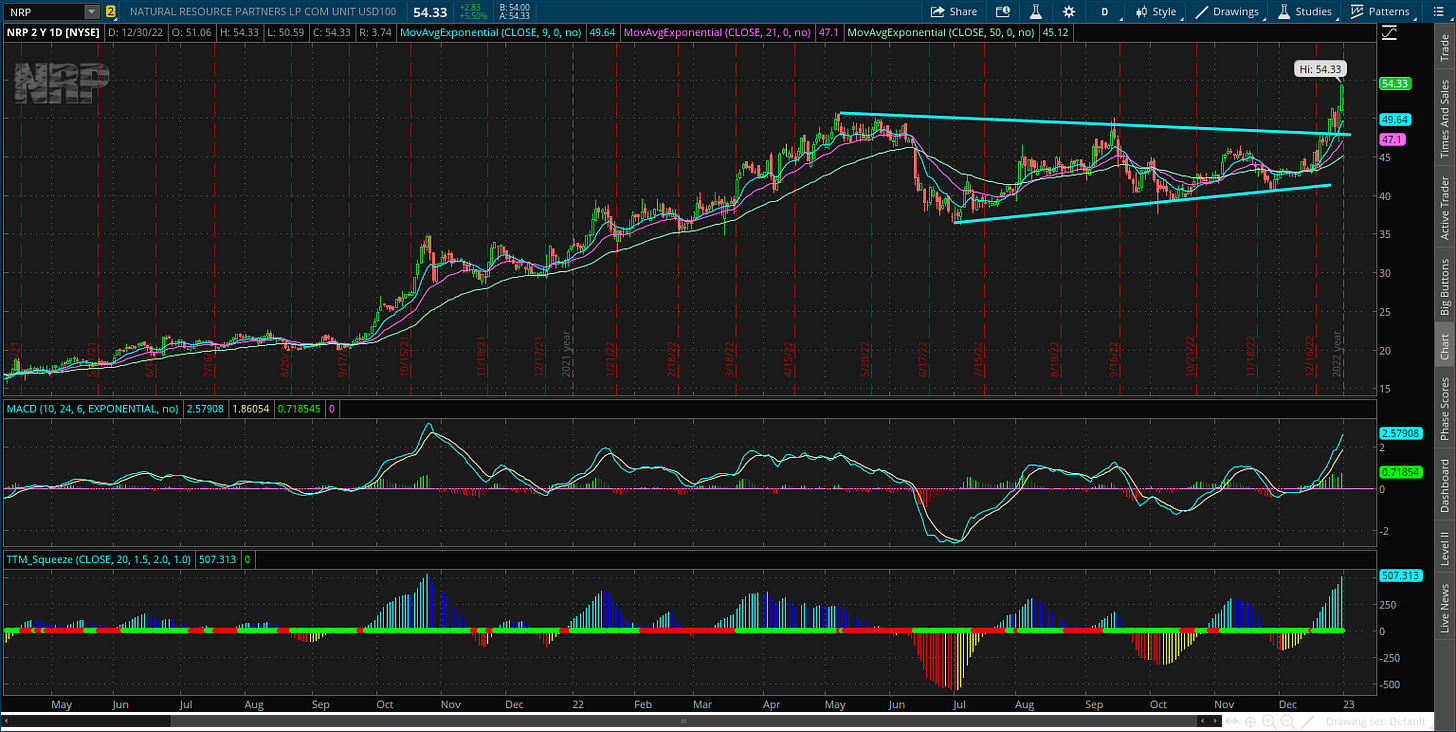Viewport: 1456px width, 732px height.
Task: Open the Style menu
Action: pyautogui.click(x=1156, y=12)
